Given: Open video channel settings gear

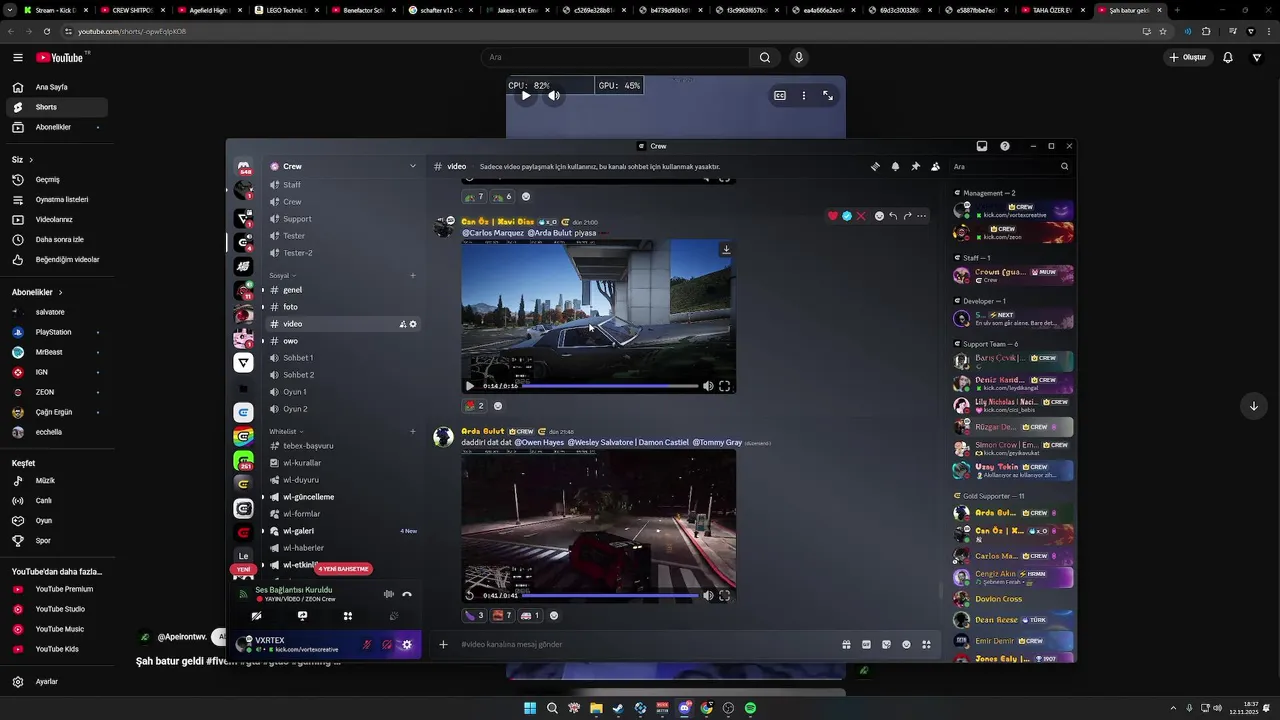Looking at the screenshot, I should point(413,324).
